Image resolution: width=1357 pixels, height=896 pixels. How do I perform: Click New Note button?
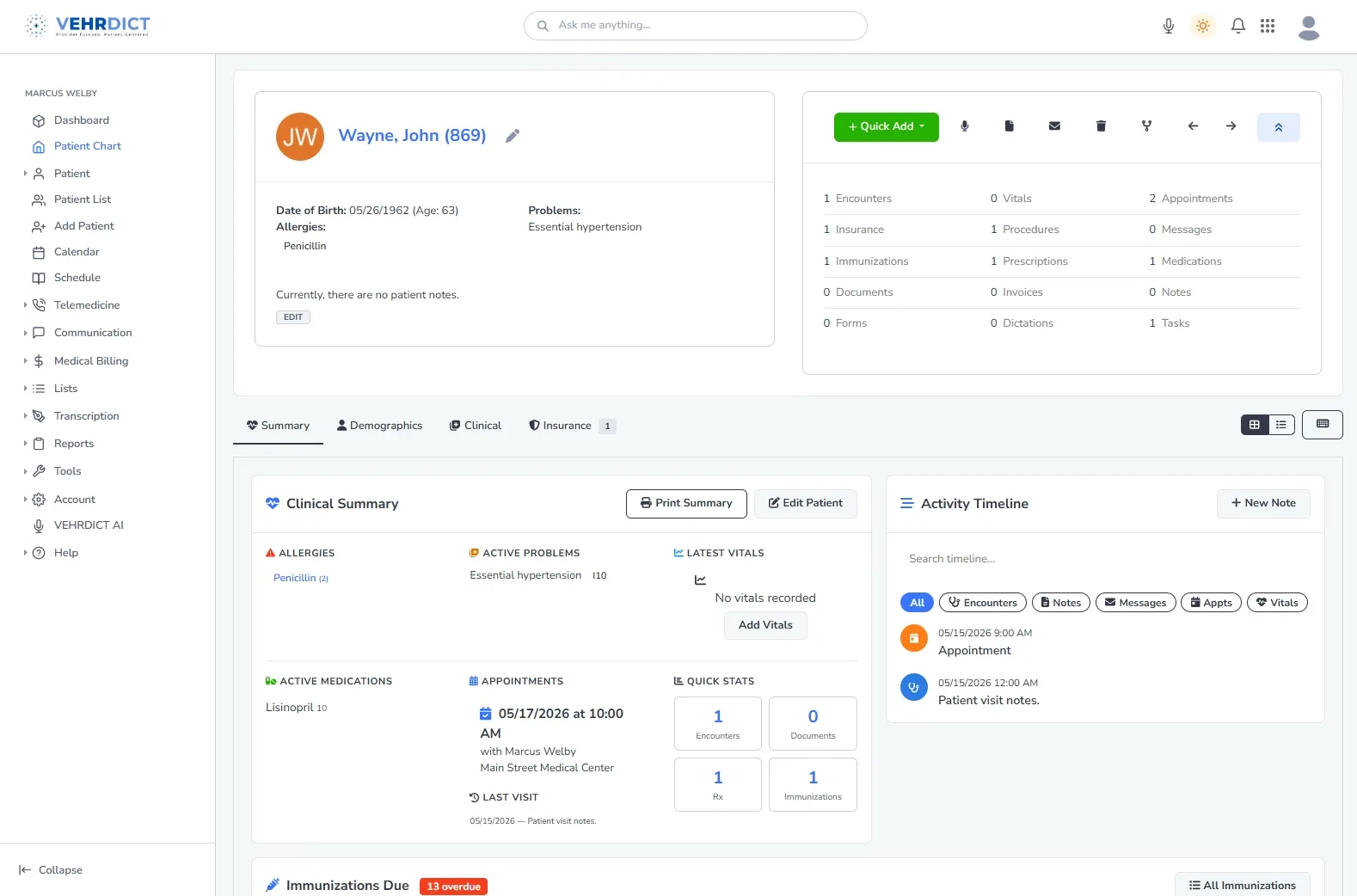pyautogui.click(x=1263, y=503)
